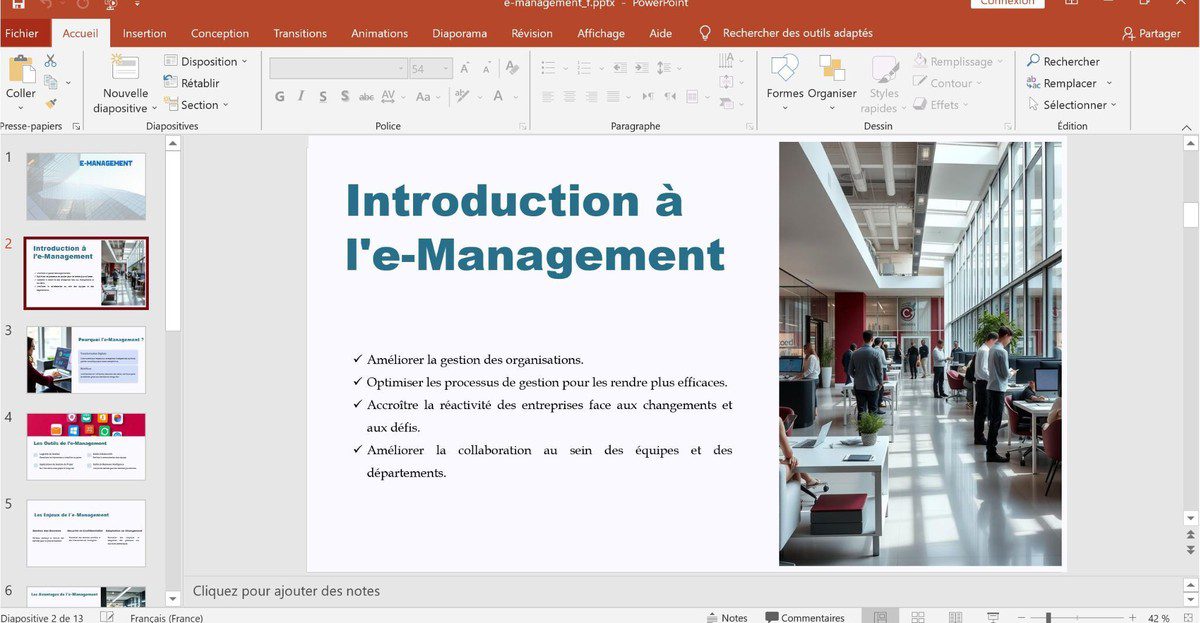Switch to slide sorter view icon
The width and height of the screenshot is (1200, 623).
point(918,618)
